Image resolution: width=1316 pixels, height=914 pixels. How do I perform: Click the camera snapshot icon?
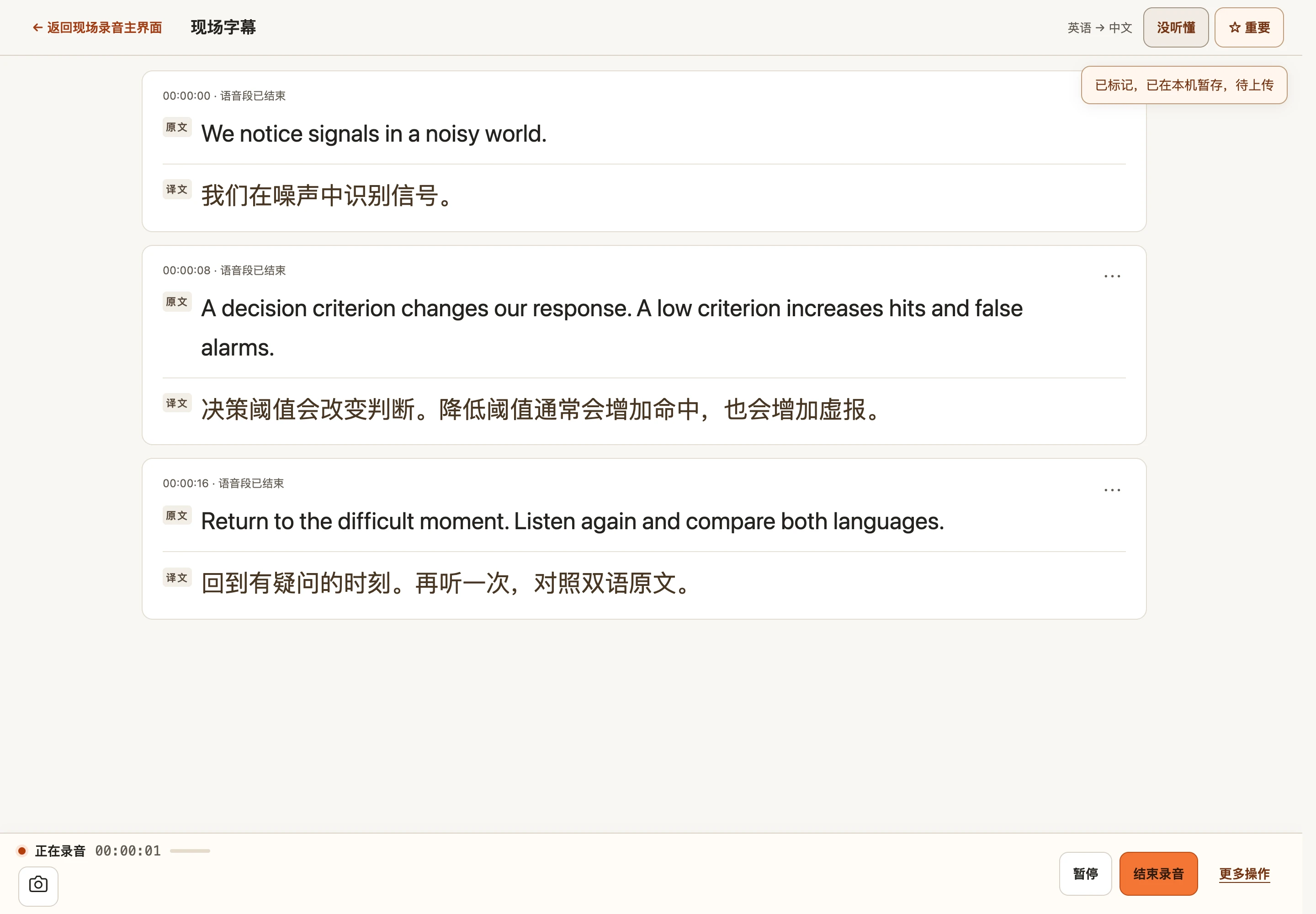(x=38, y=885)
